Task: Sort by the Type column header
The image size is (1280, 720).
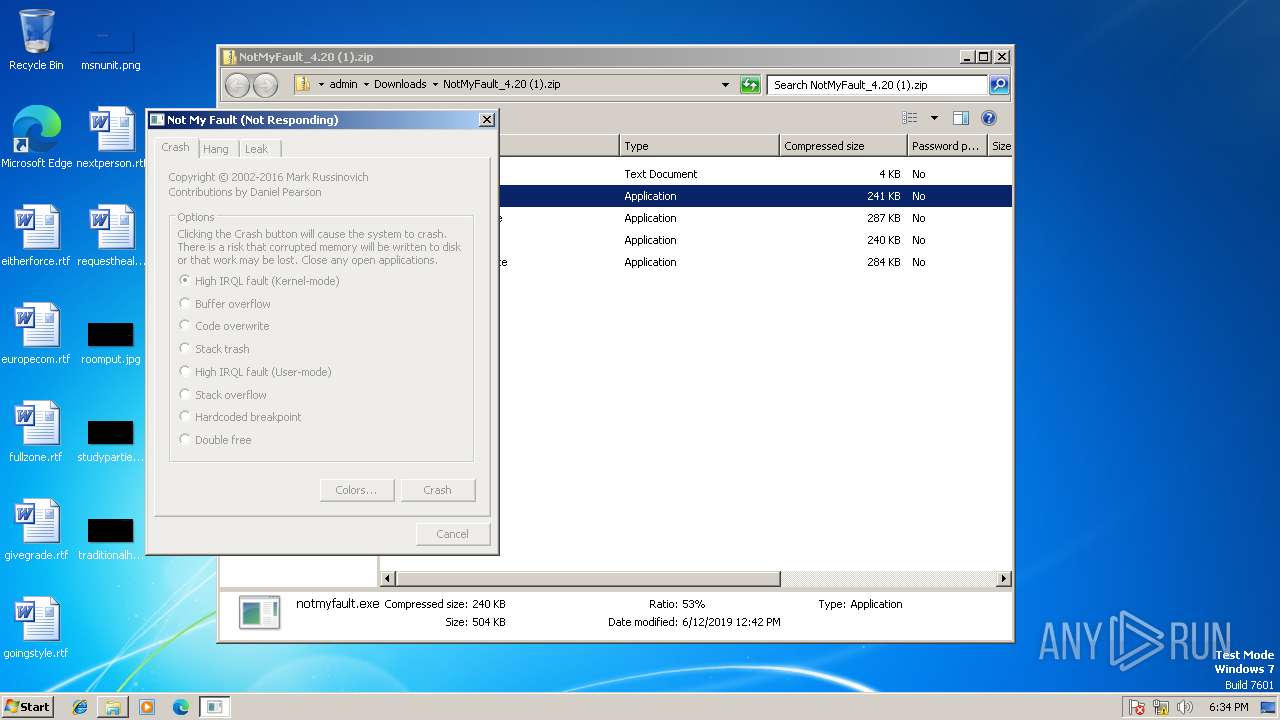Action: click(699, 146)
